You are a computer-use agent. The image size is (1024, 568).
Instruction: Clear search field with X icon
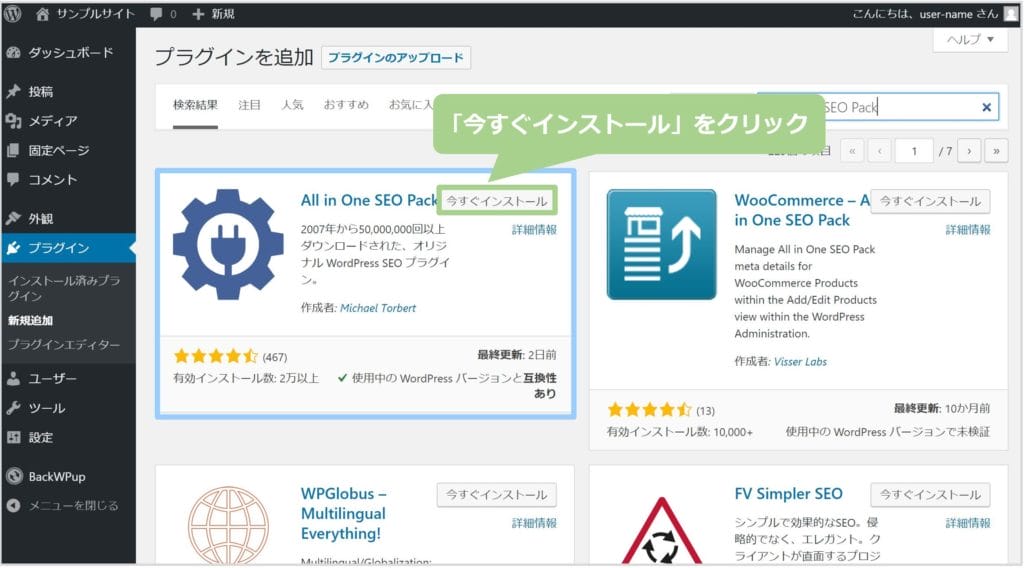[x=986, y=107]
